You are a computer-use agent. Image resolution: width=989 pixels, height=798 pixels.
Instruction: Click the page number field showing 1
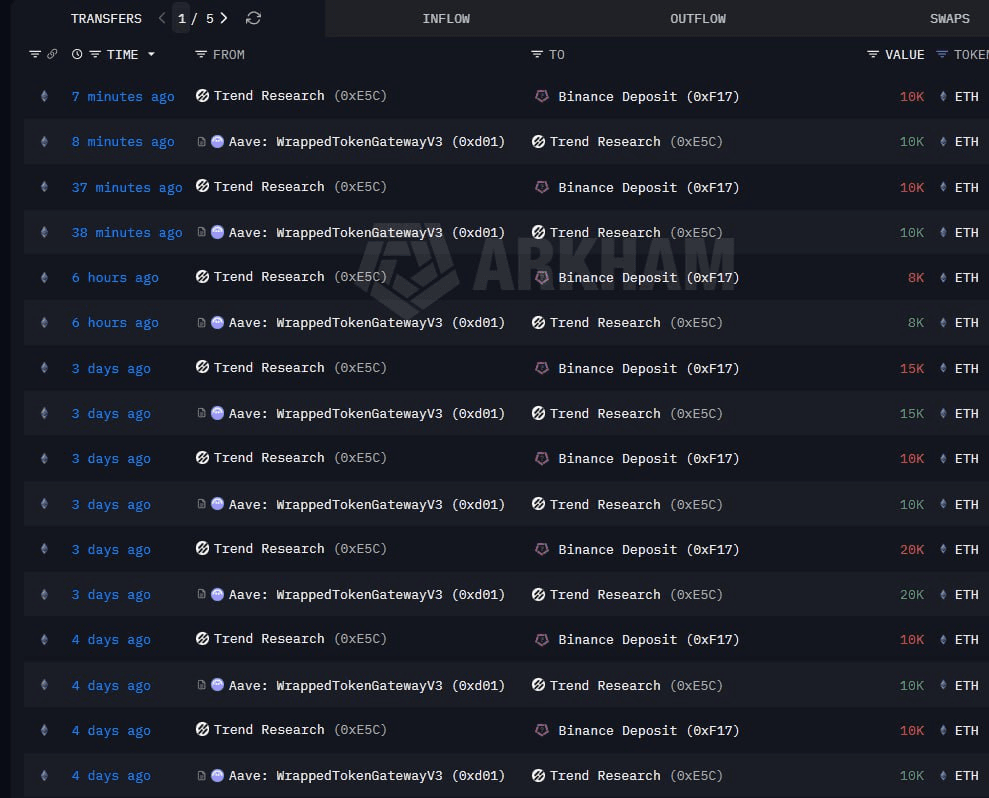(x=181, y=18)
